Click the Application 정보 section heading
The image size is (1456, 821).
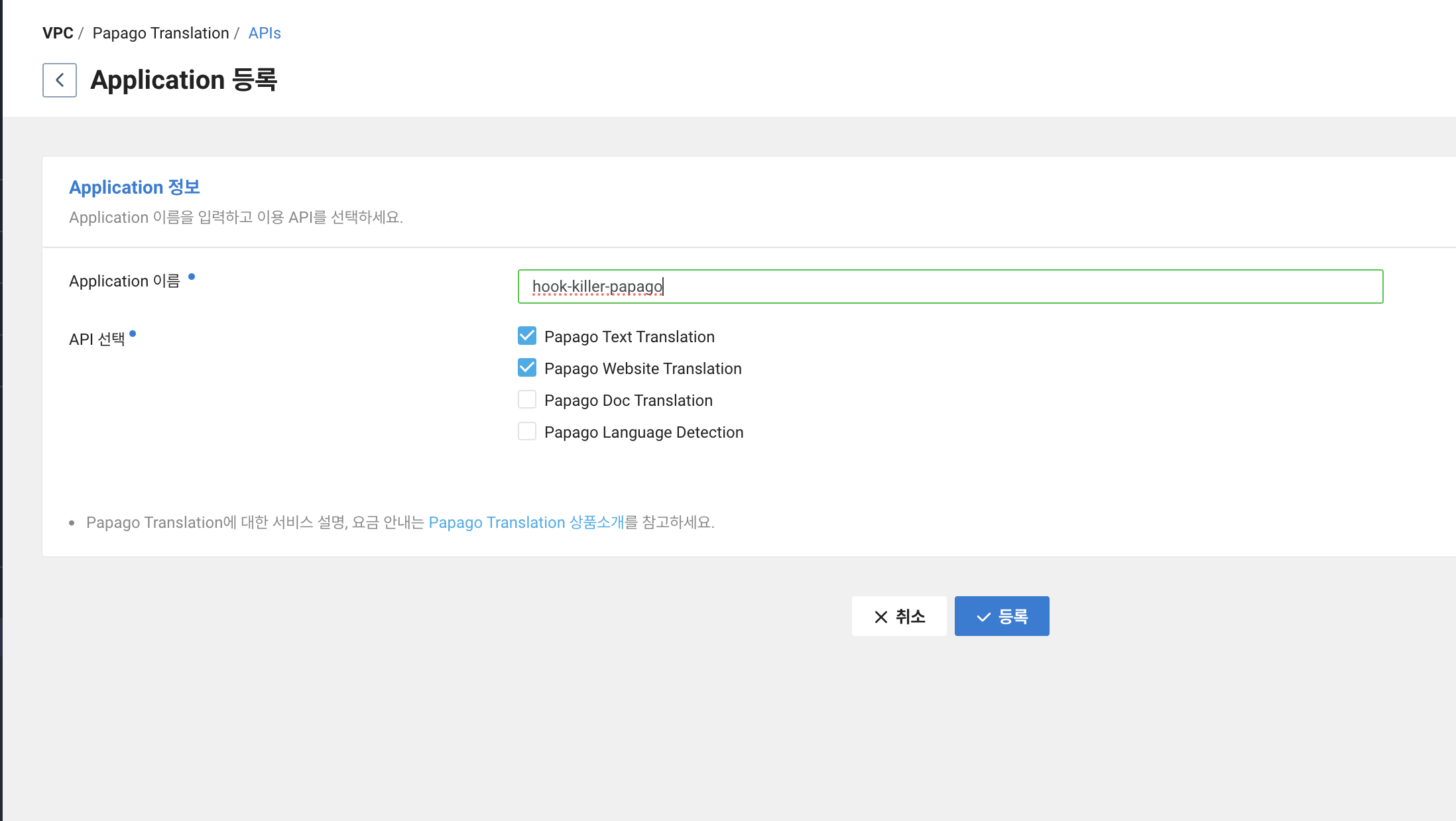pyautogui.click(x=135, y=188)
